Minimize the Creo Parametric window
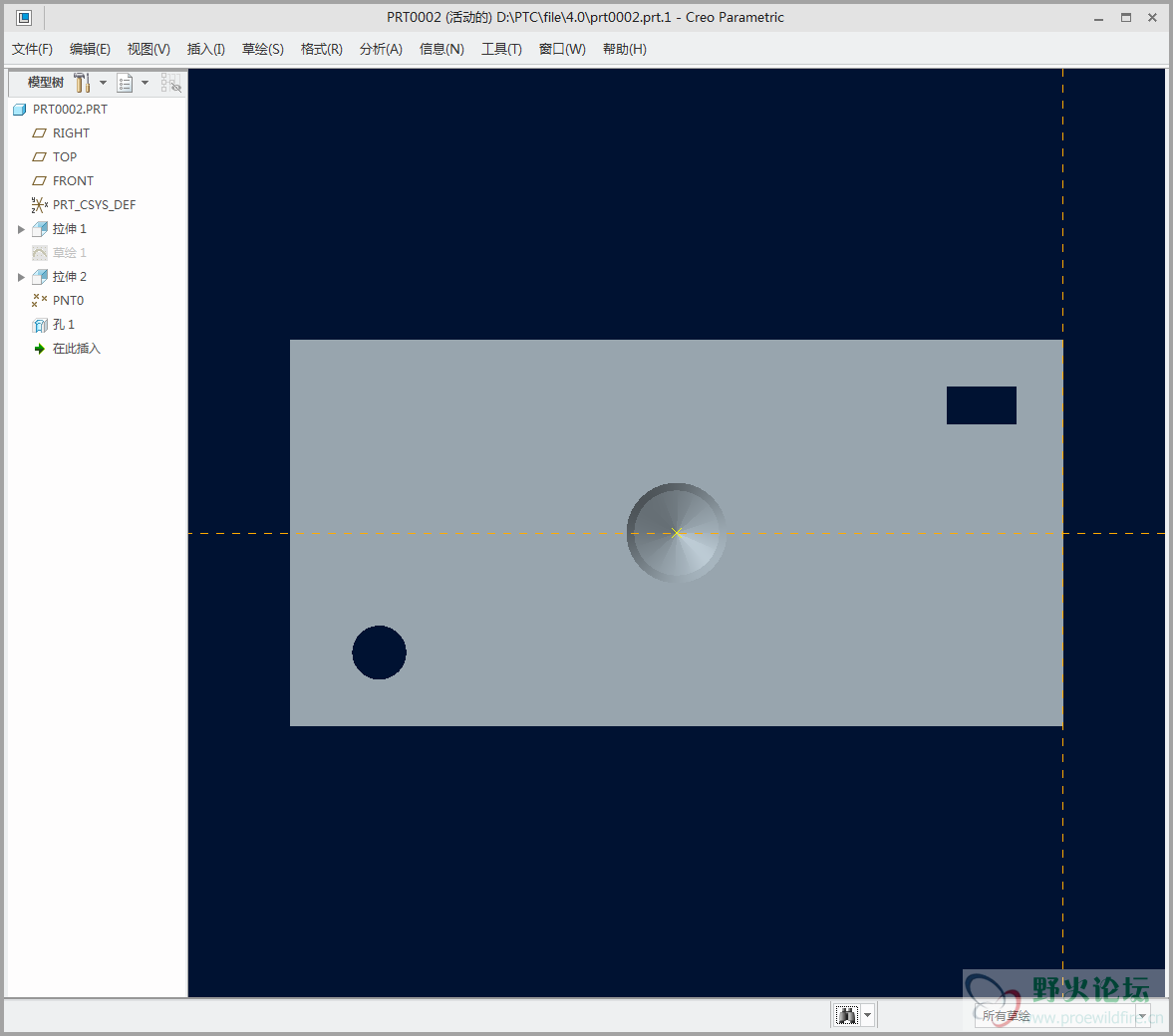Viewport: 1173px width, 1036px height. tap(1098, 18)
